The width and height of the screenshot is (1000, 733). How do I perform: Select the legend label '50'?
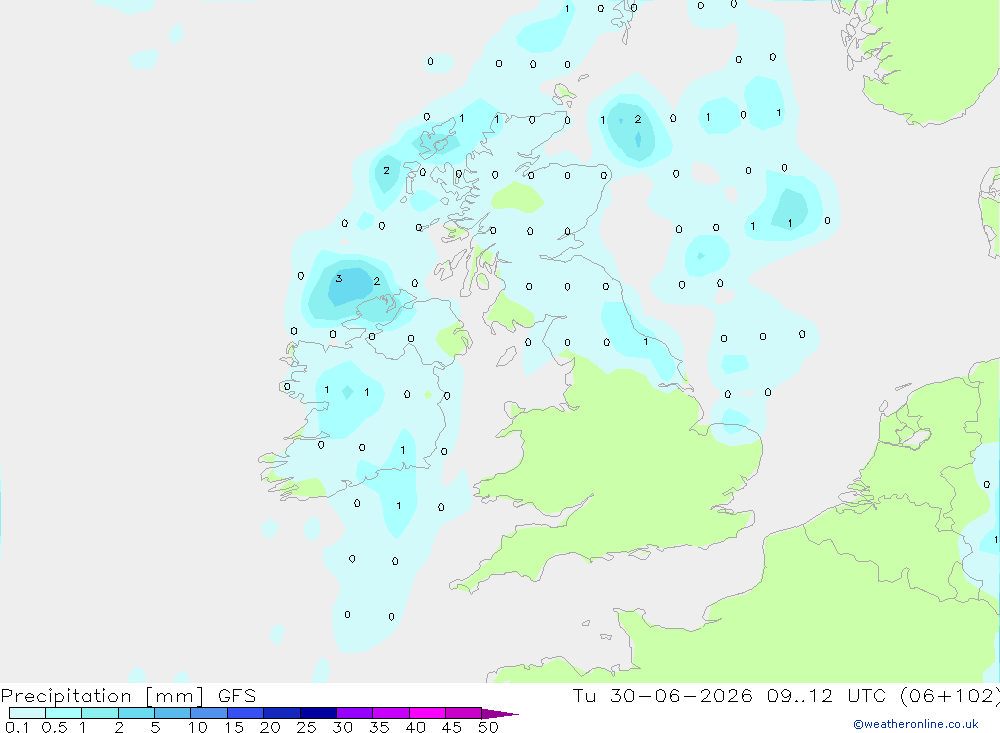(488, 727)
